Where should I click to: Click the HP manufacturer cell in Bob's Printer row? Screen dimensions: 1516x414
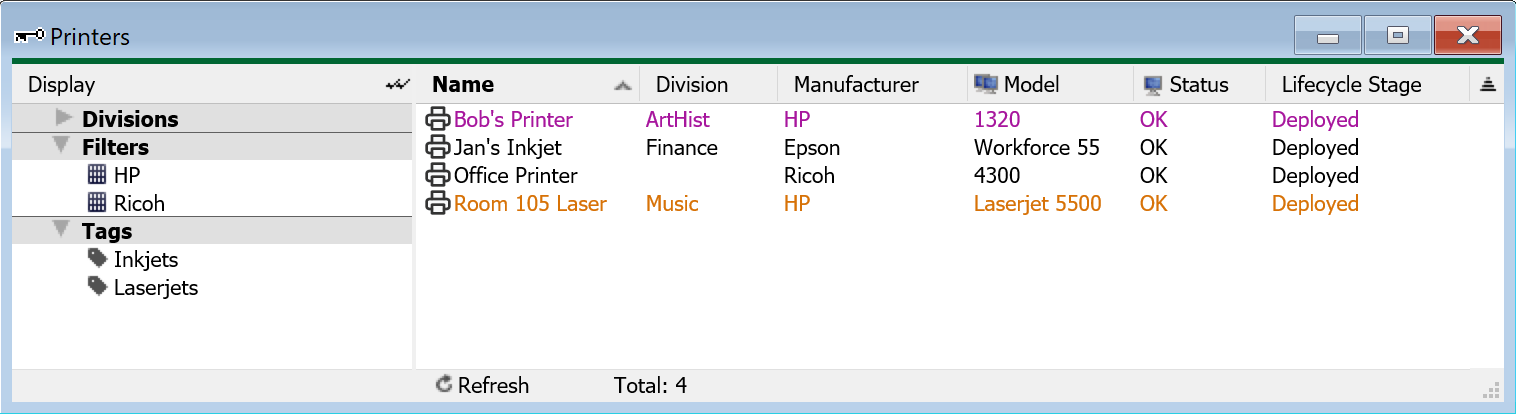point(797,120)
